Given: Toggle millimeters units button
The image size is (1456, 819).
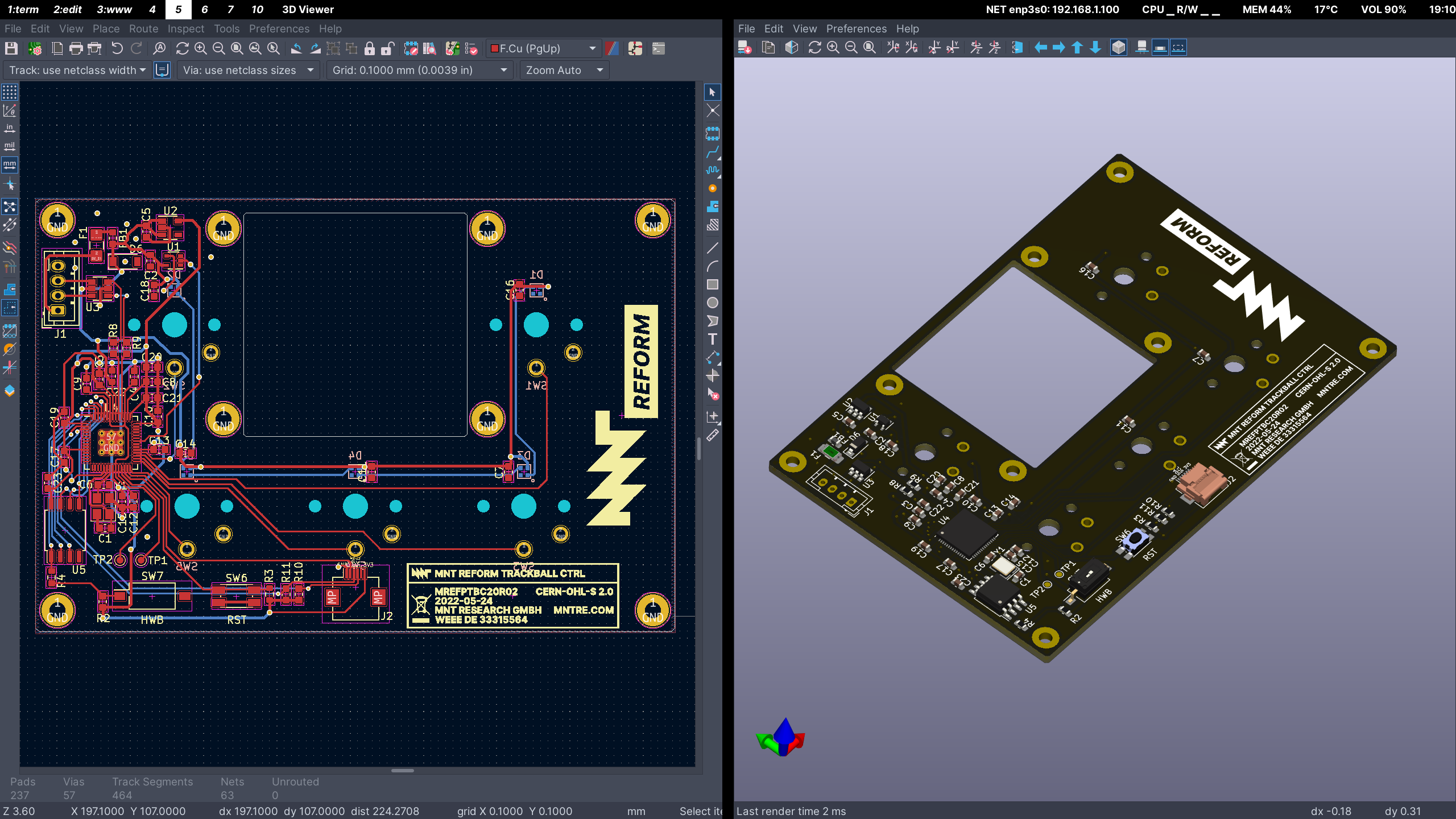Looking at the screenshot, I should coord(10,165).
